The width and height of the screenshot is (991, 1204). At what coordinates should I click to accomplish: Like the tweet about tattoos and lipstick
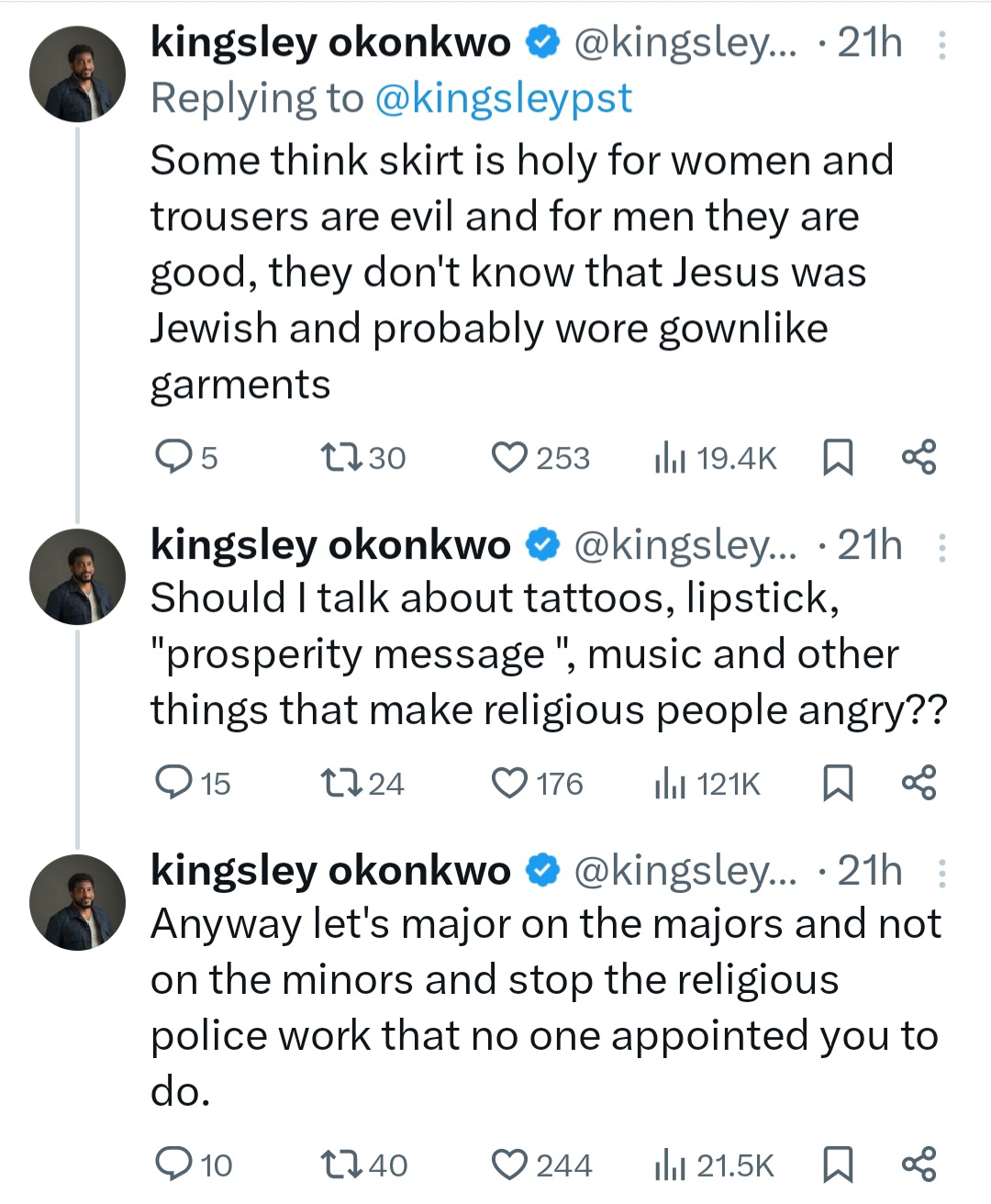pyautogui.click(x=509, y=783)
